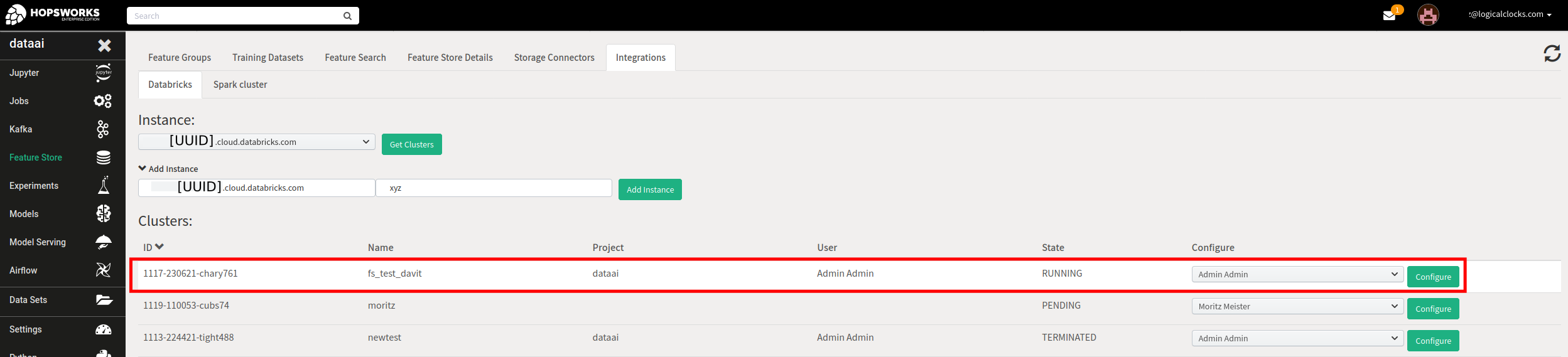Screen dimensions: 1568x357
Task: Click the Jupyter icon in sidebar
Action: click(103, 73)
